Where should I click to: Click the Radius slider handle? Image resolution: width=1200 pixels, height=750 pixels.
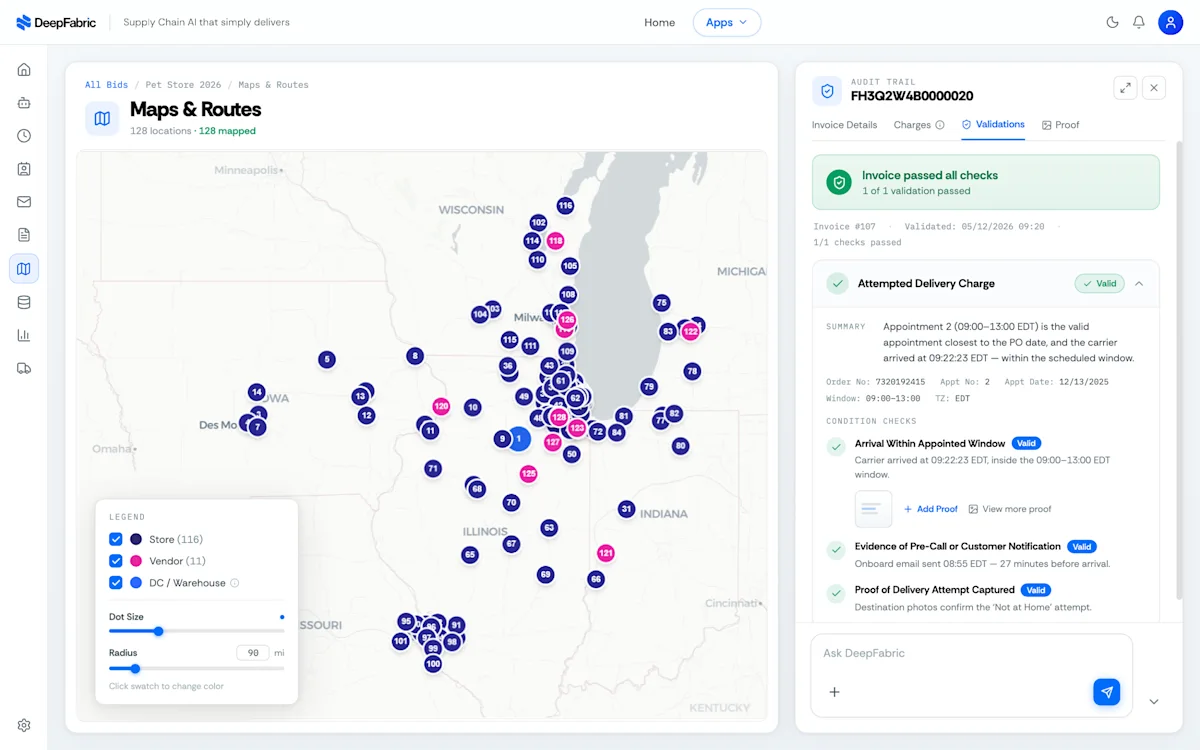point(135,668)
